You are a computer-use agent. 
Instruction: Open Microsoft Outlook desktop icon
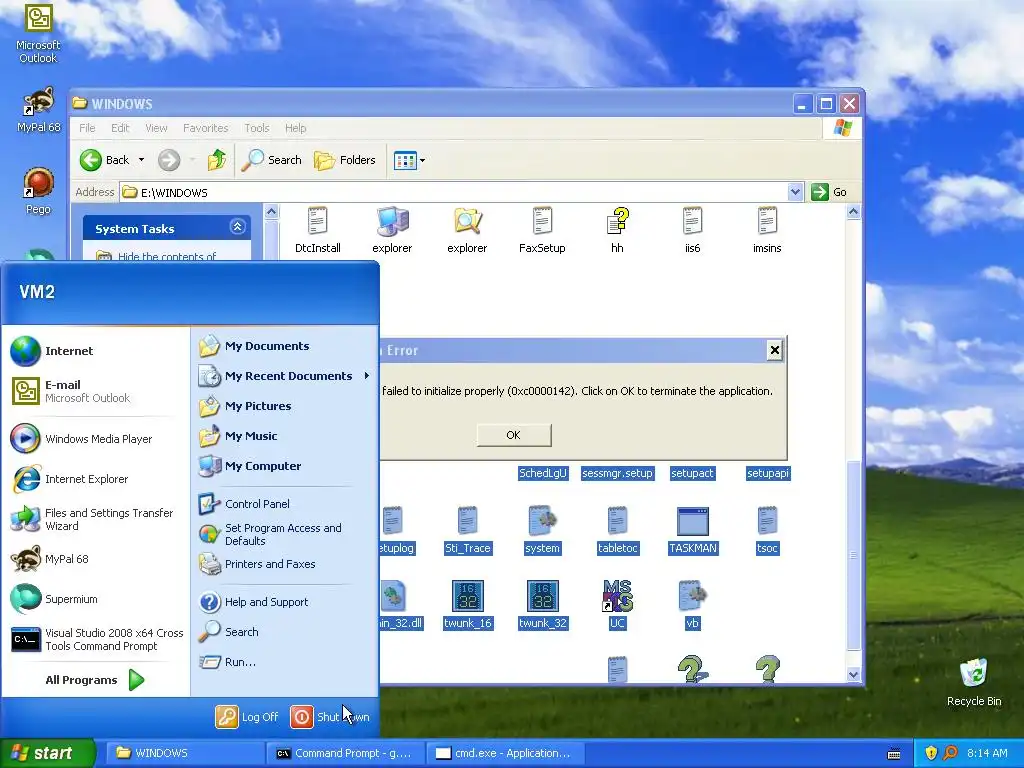click(x=38, y=33)
